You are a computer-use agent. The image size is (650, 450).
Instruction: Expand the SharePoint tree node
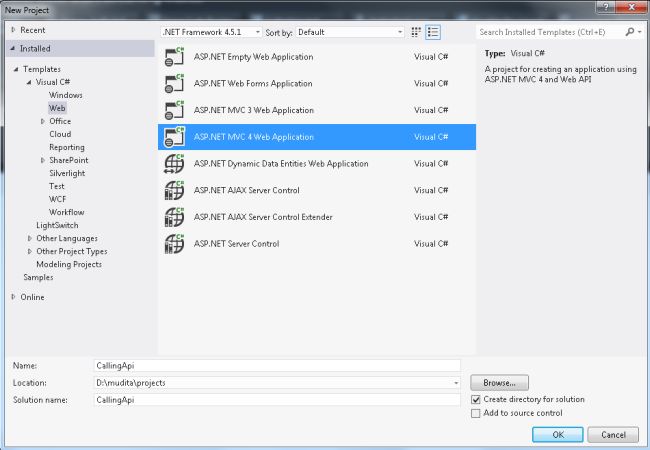43,160
